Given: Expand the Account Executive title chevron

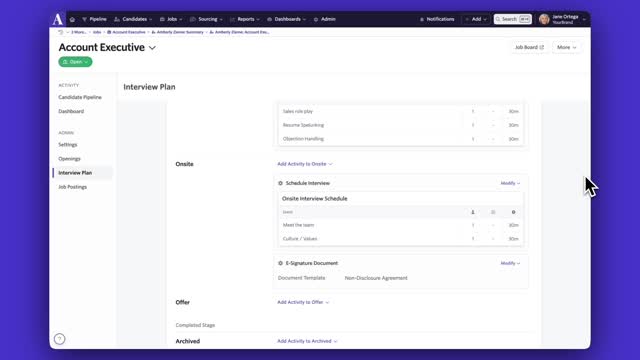Looking at the screenshot, I should [x=152, y=48].
